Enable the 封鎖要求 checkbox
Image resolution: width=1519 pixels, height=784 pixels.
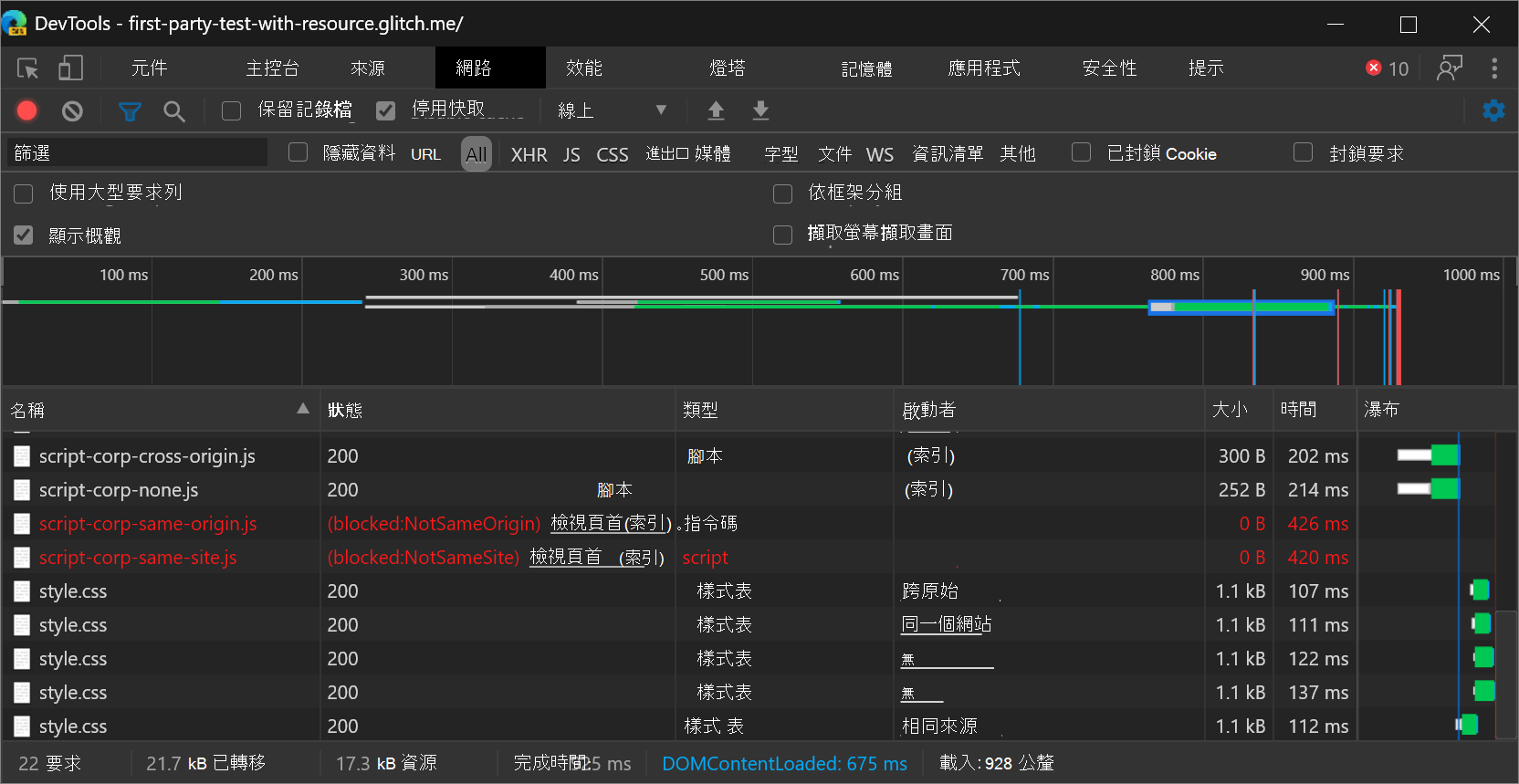click(x=1304, y=152)
